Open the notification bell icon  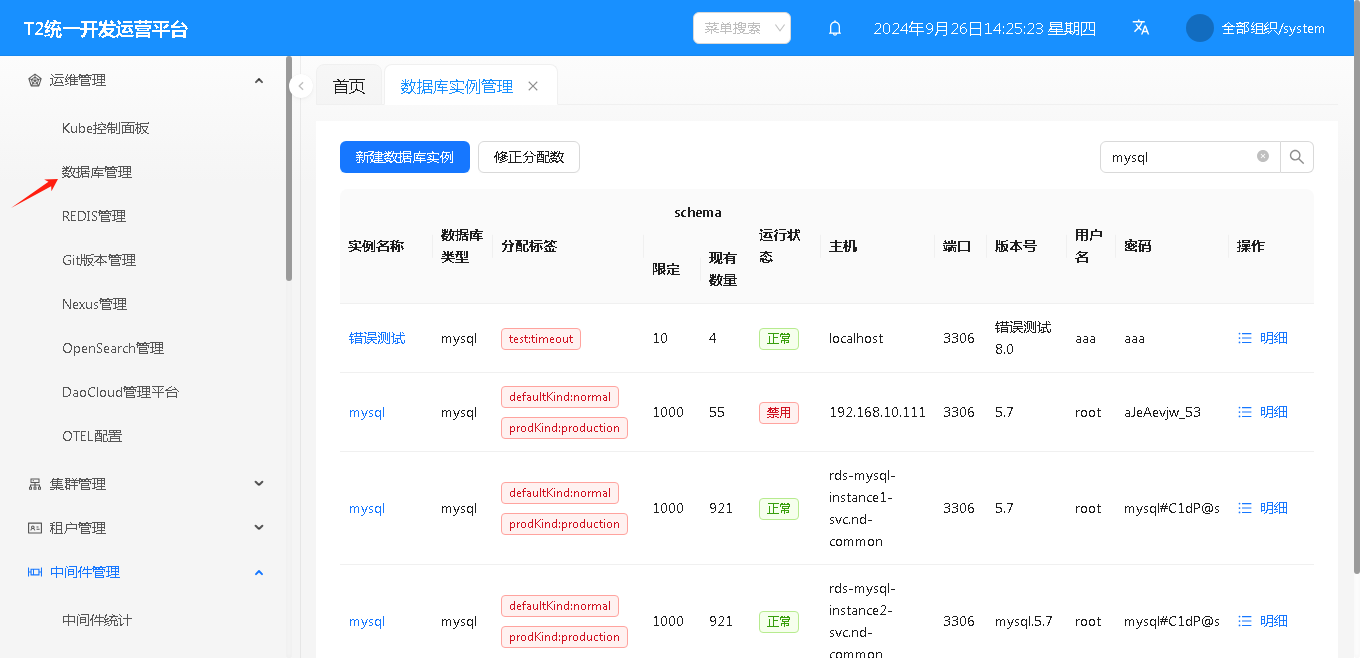tap(835, 28)
